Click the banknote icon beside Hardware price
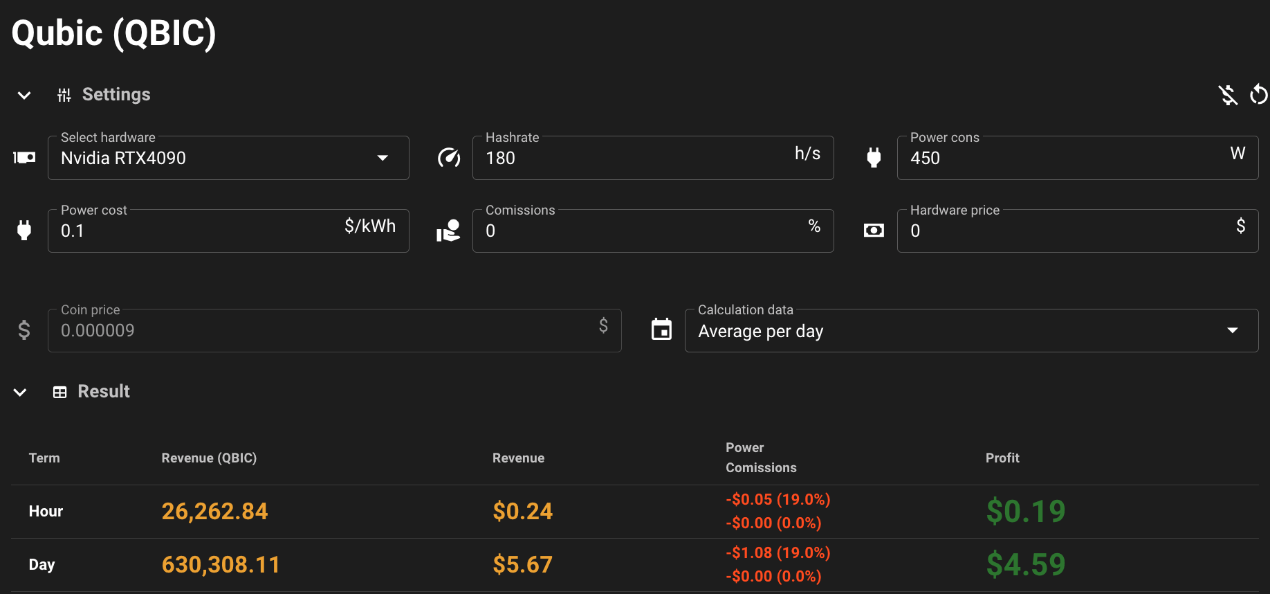 coord(874,231)
